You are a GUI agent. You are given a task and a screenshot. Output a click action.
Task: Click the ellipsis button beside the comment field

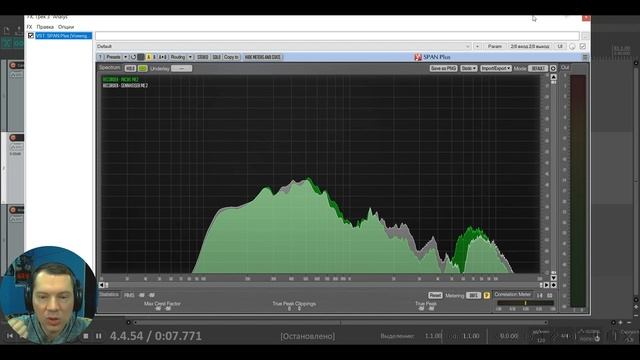tap(585, 36)
